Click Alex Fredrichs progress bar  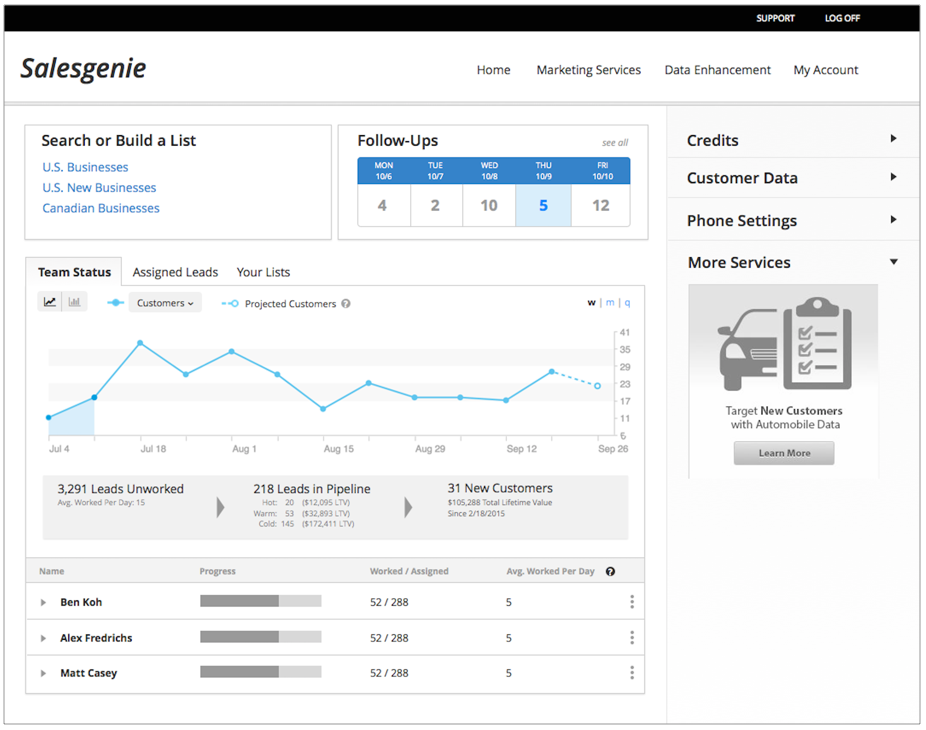point(260,637)
